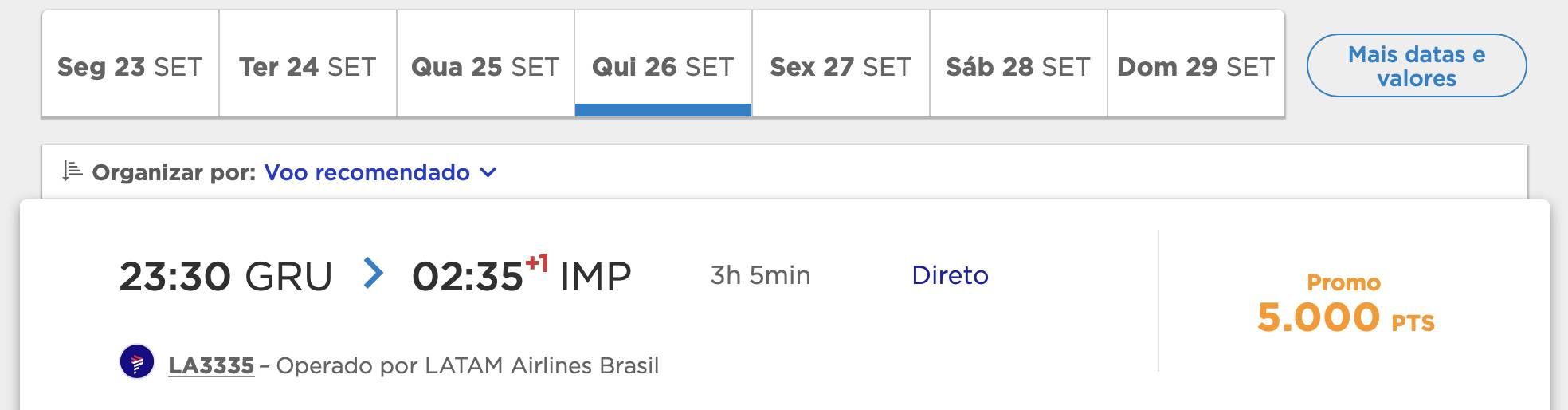1568x410 pixels.
Task: Click the 23:30 GRU departure time
Action: [x=225, y=277]
